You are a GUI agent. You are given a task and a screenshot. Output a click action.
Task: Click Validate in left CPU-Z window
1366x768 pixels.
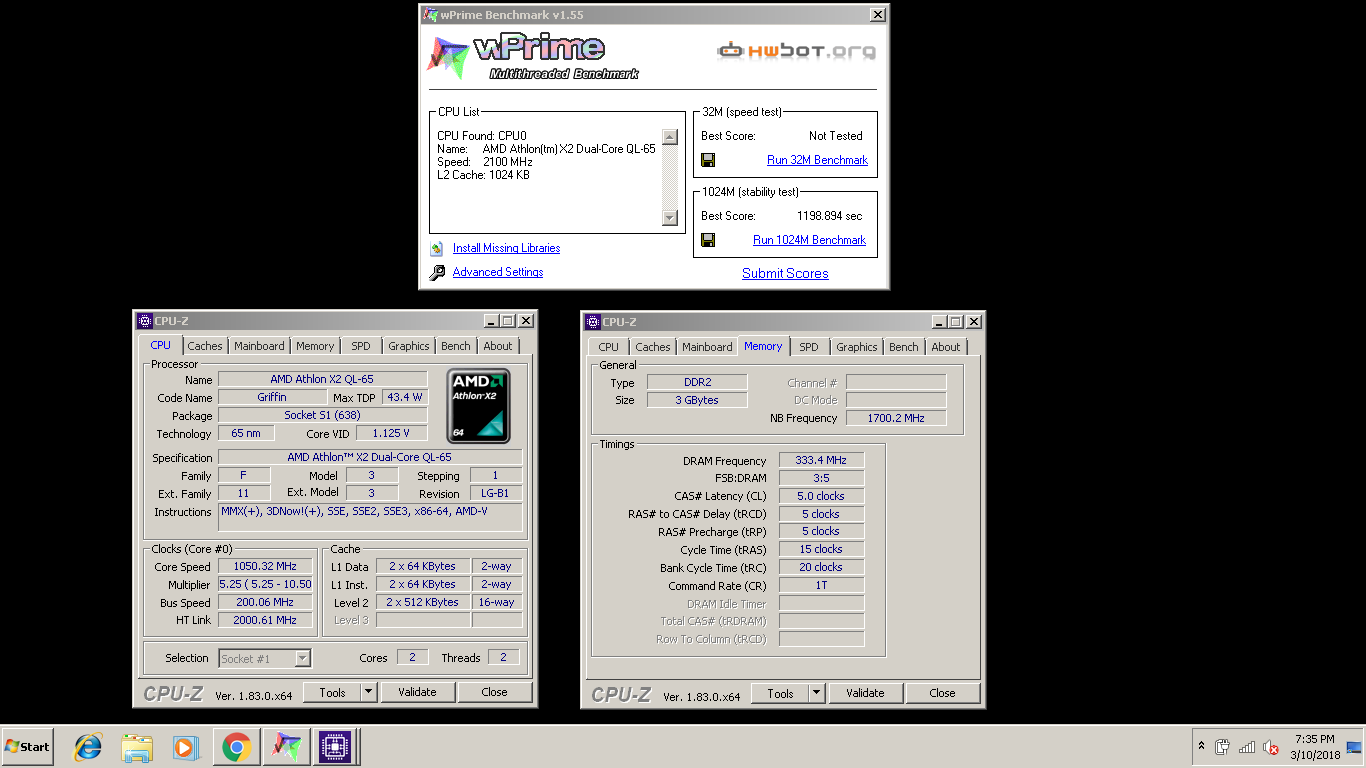pyautogui.click(x=417, y=692)
